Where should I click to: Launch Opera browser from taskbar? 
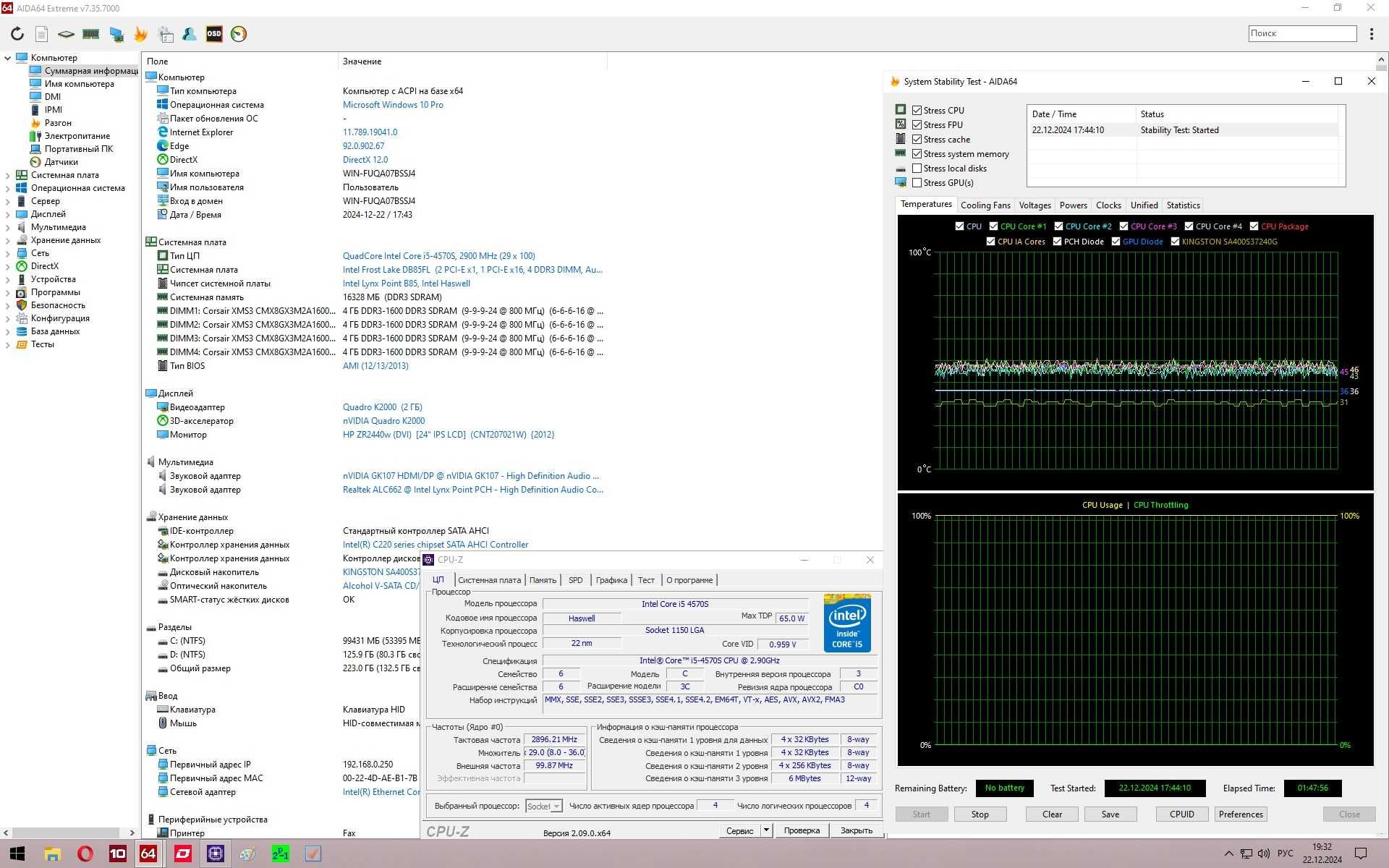[85, 854]
